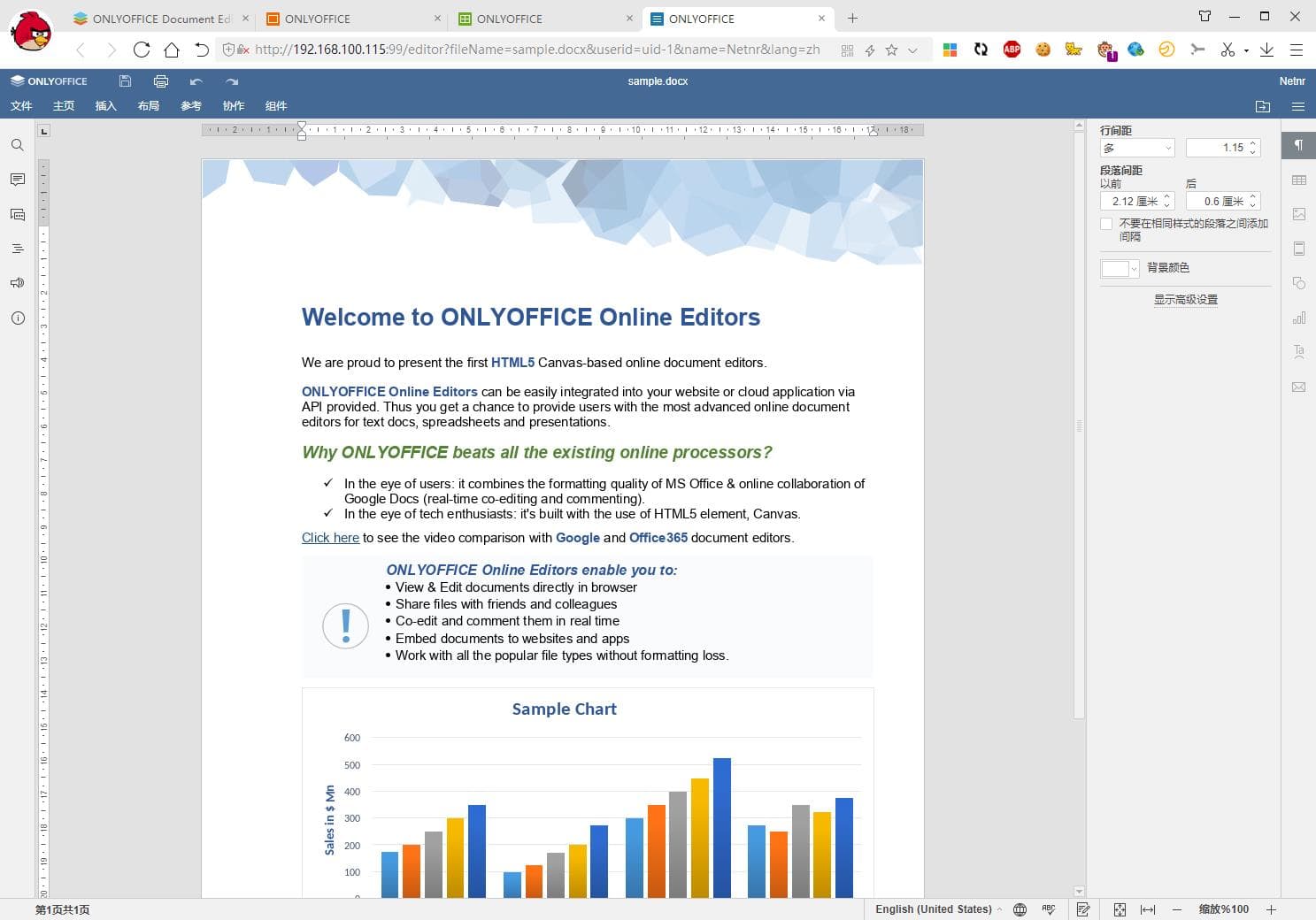Open the 插入 menu tab
The height and width of the screenshot is (920, 1316).
click(x=106, y=106)
